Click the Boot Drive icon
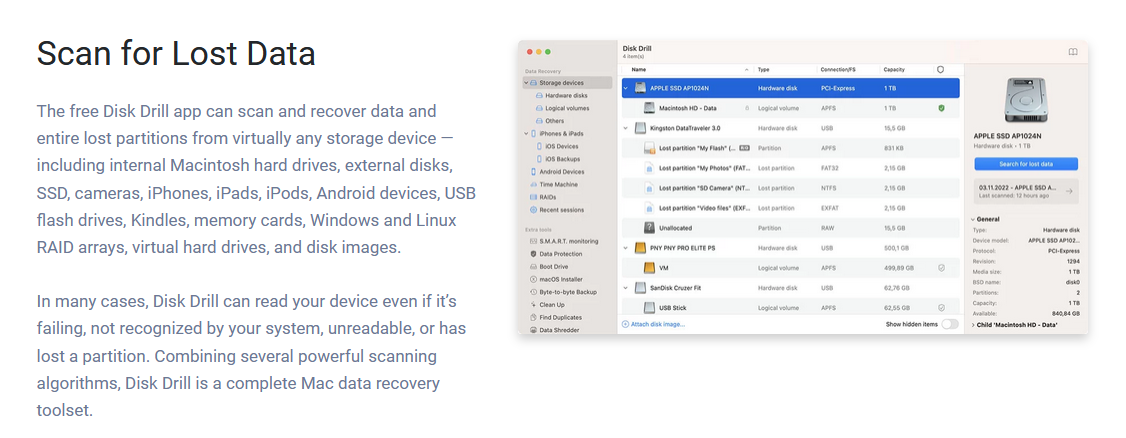Viewport: 1126px width, 438px height. coord(533,266)
